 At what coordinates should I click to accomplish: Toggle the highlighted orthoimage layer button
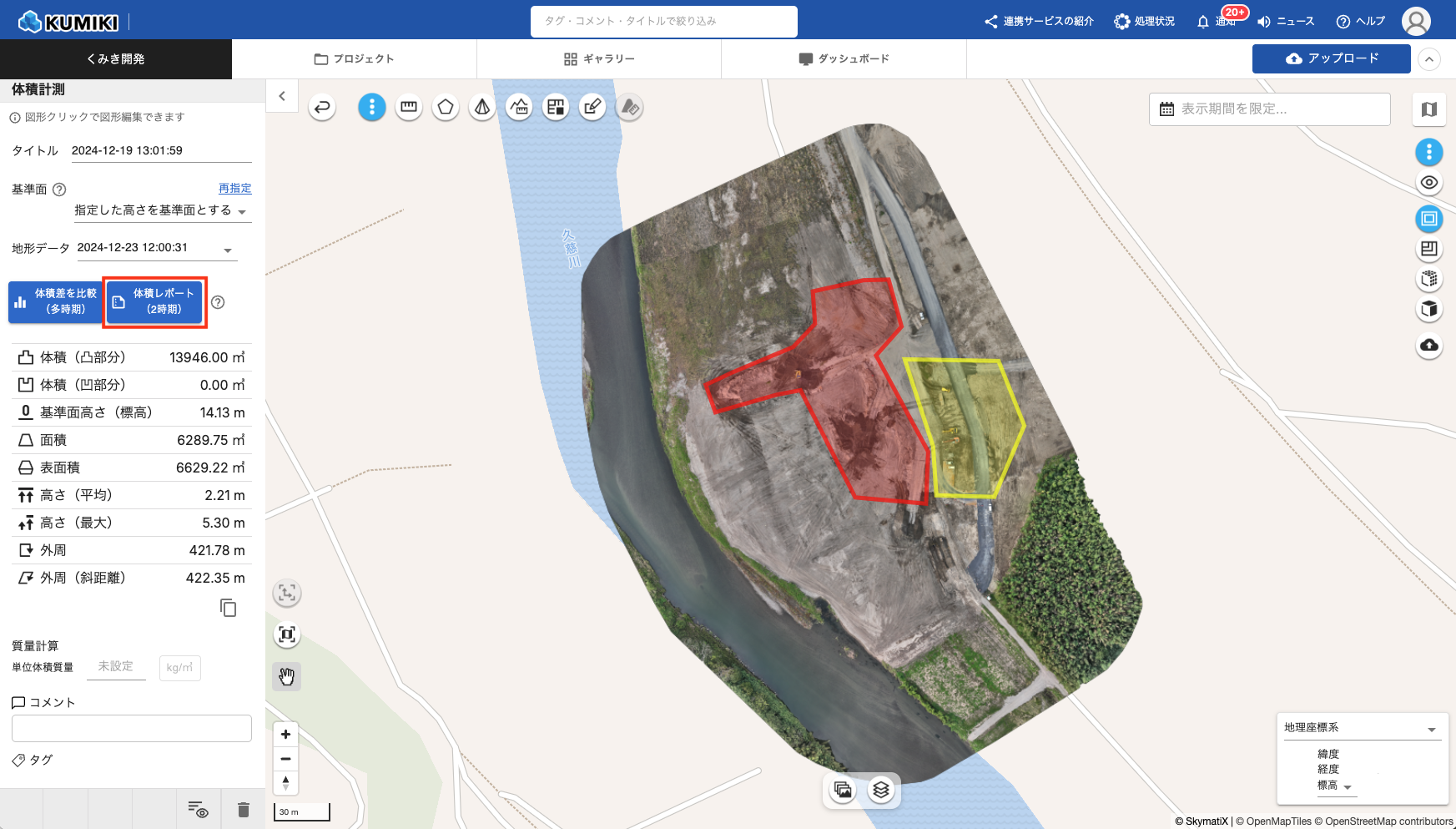coord(1429,219)
